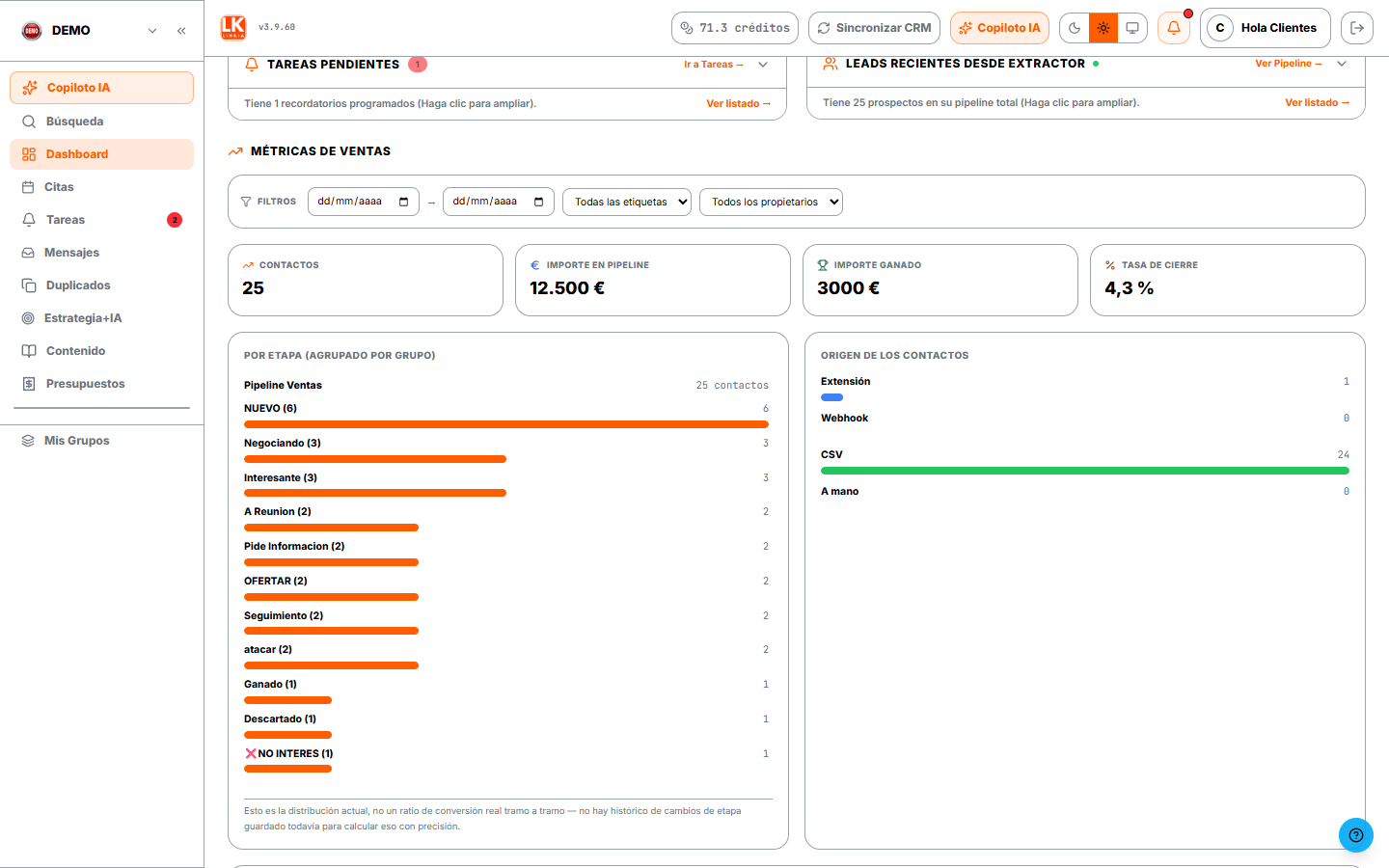Collapse the Tareas Pendientes panel chevron
This screenshot has height=868, width=1389.
(x=763, y=65)
